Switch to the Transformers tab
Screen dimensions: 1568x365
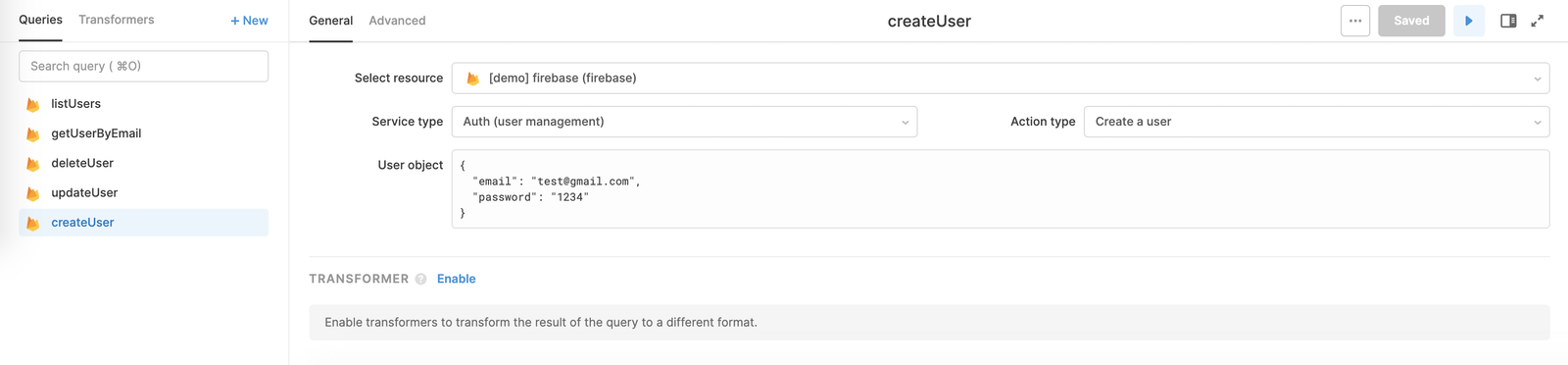[x=117, y=20]
